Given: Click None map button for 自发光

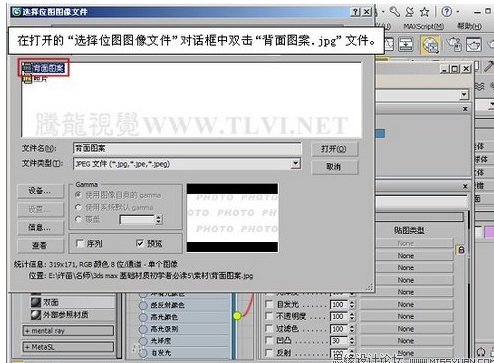Looking at the screenshot, I should pyautogui.click(x=406, y=304).
